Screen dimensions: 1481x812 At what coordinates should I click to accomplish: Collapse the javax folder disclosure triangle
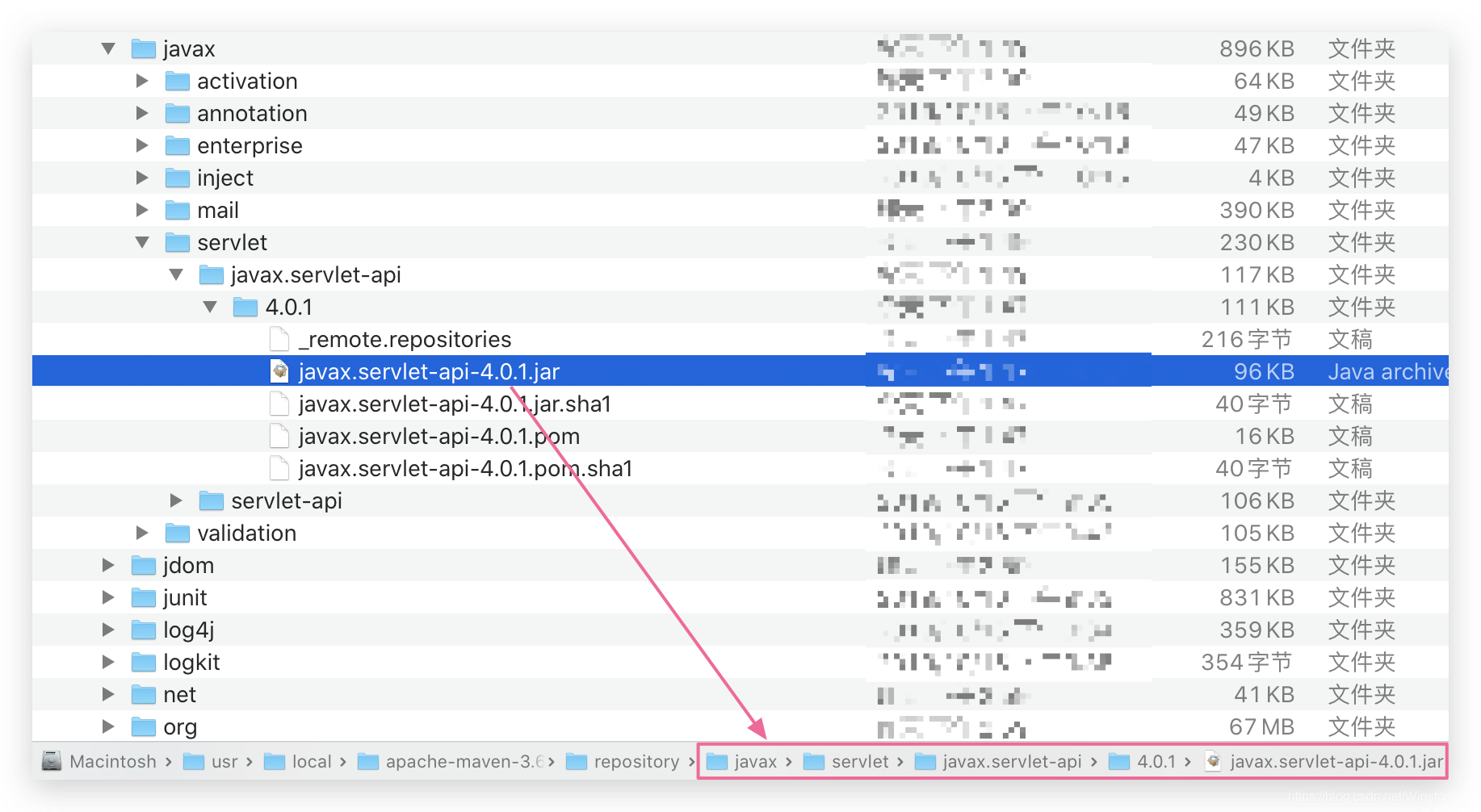click(108, 48)
